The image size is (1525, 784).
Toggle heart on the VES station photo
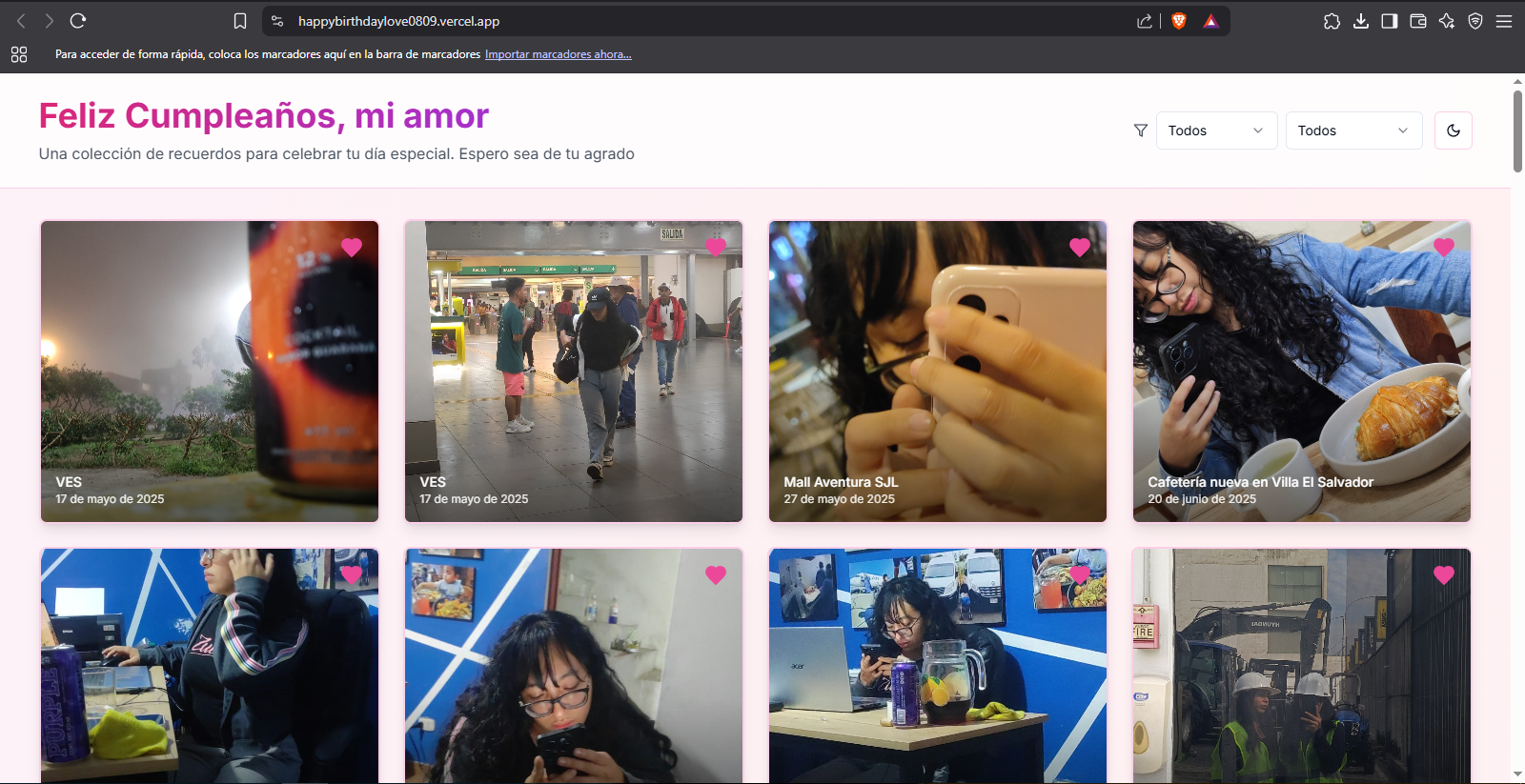point(716,247)
